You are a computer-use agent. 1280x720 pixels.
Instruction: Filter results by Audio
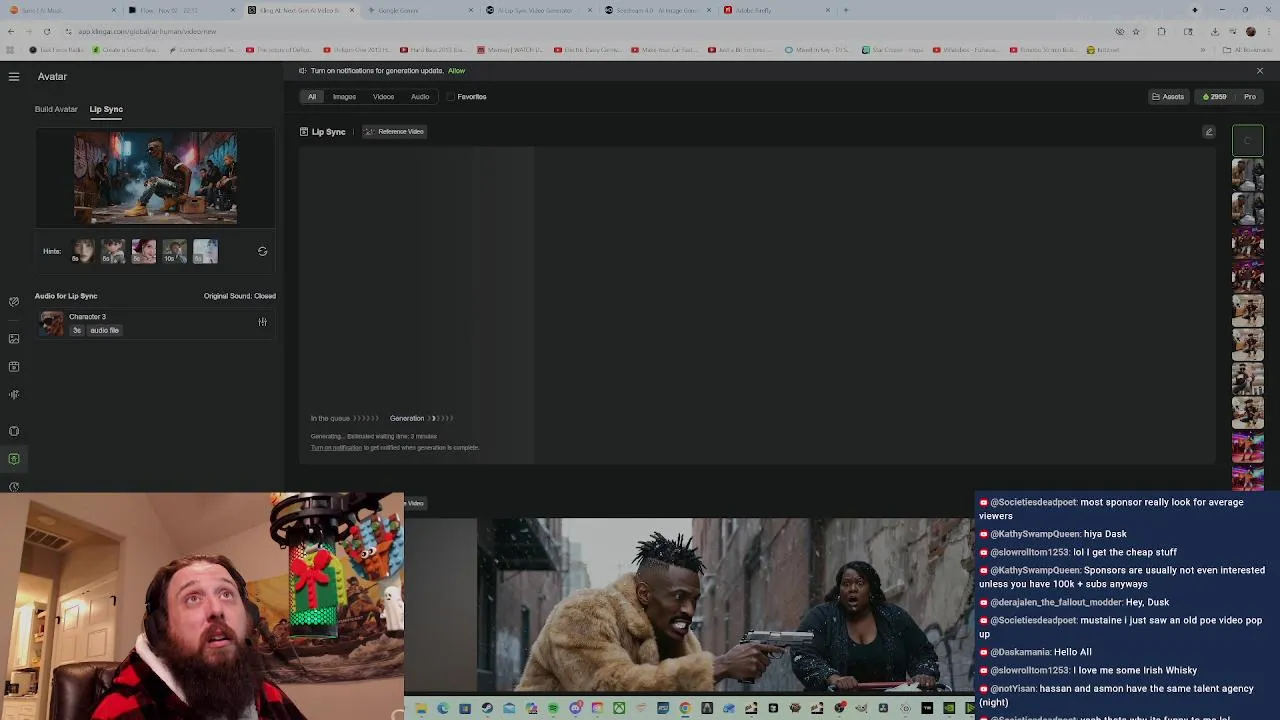click(x=420, y=97)
